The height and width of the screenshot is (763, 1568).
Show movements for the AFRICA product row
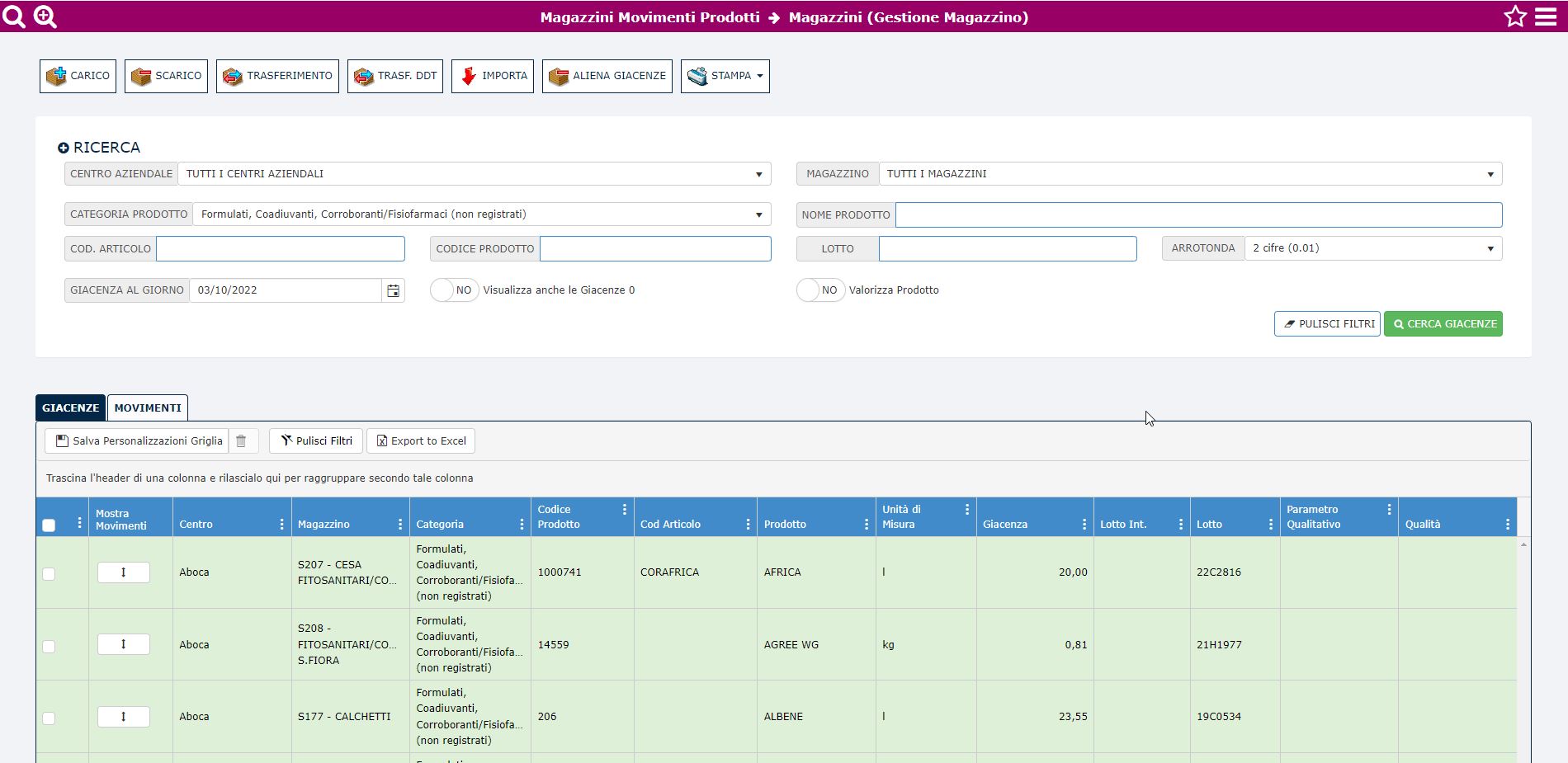click(x=124, y=572)
